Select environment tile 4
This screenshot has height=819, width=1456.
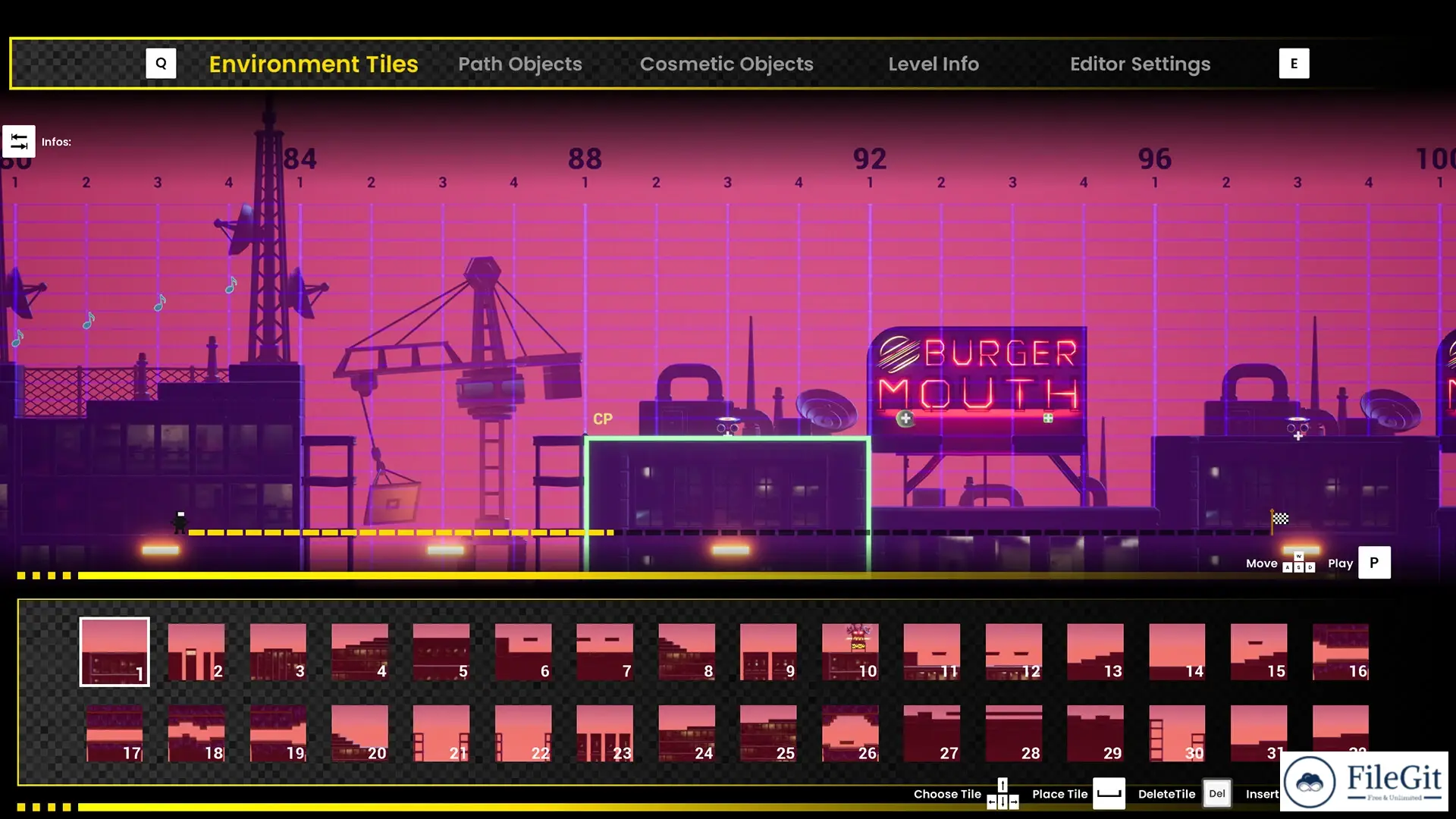click(x=359, y=651)
